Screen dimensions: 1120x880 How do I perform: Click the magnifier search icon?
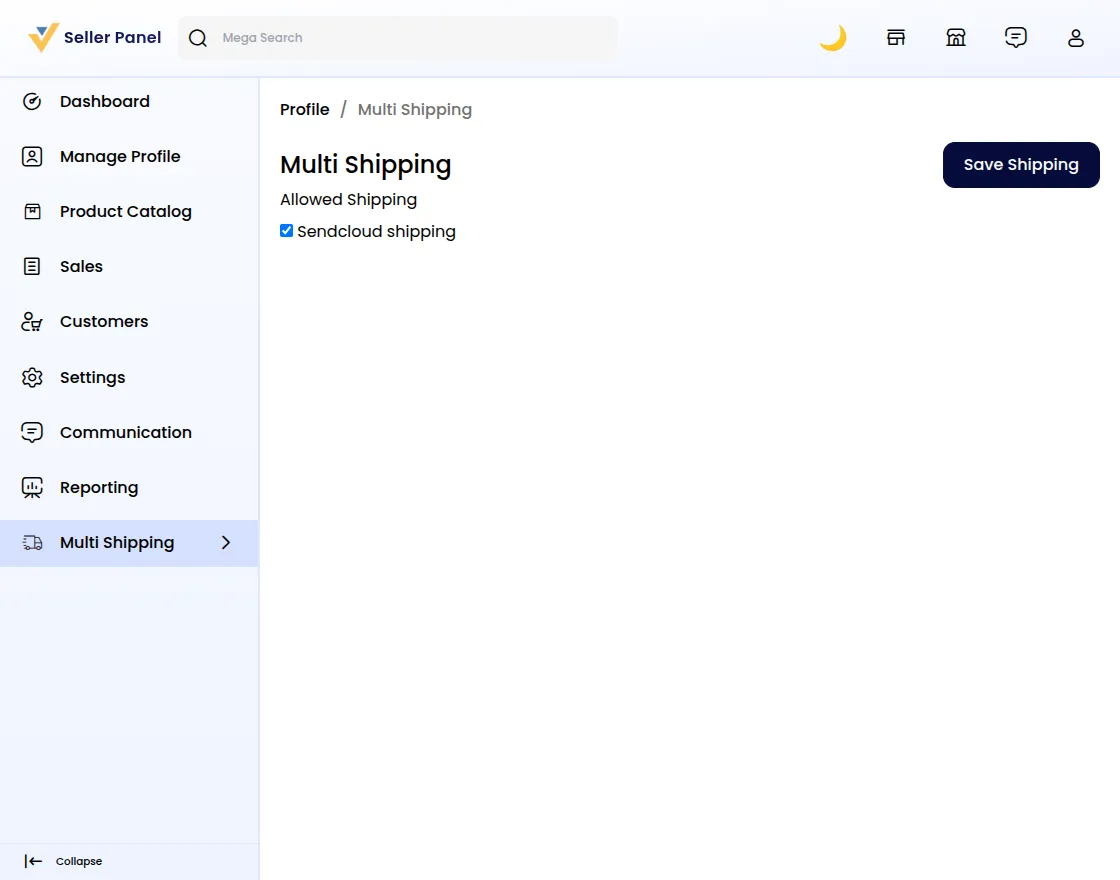coord(198,38)
